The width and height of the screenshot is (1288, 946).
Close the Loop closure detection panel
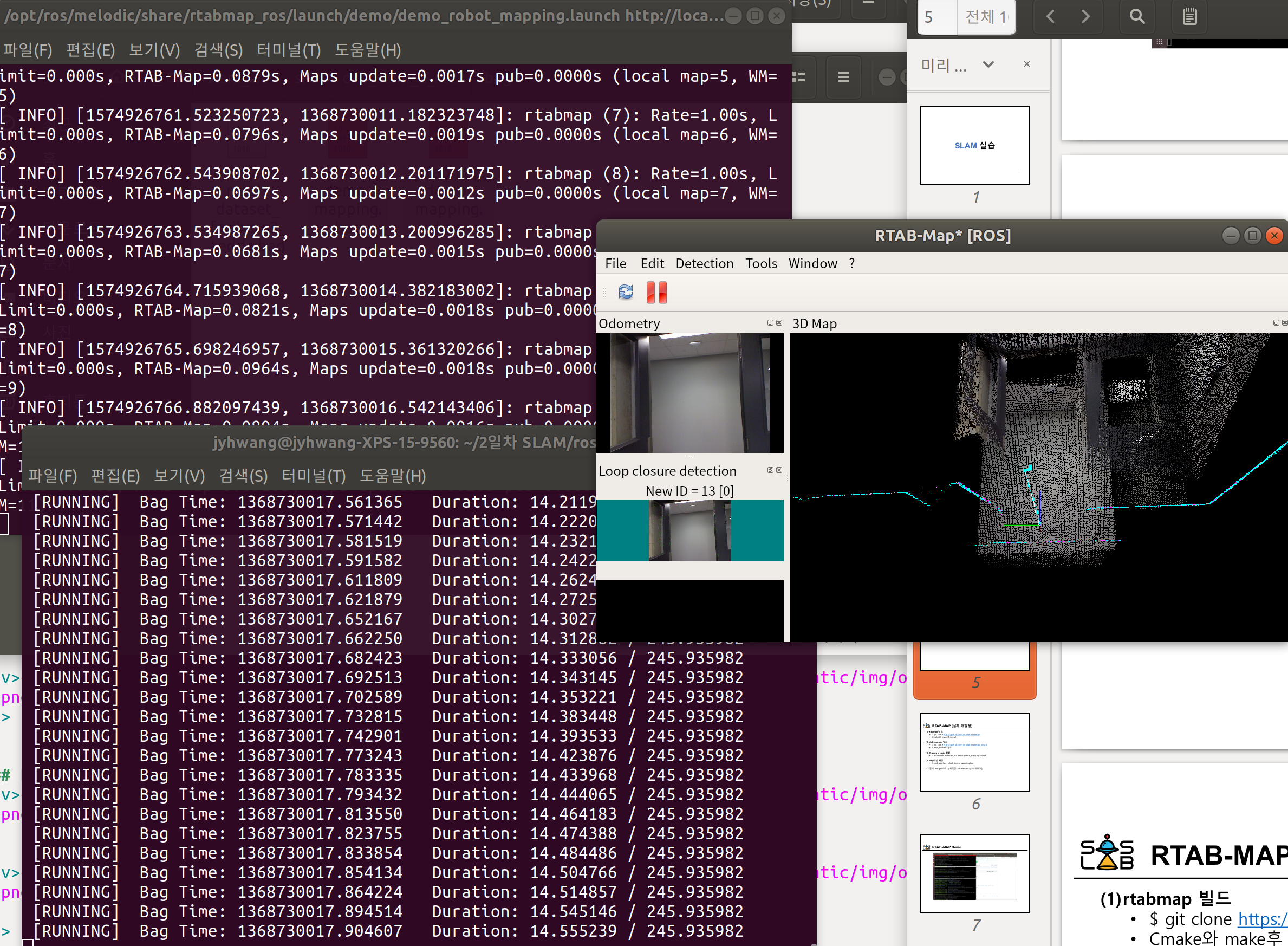click(x=778, y=470)
